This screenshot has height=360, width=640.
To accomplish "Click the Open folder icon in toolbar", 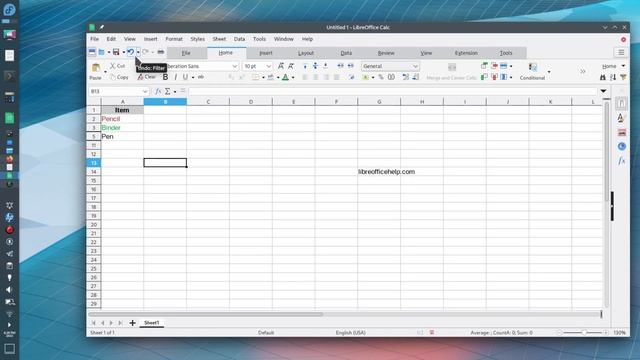I will pos(101,52).
